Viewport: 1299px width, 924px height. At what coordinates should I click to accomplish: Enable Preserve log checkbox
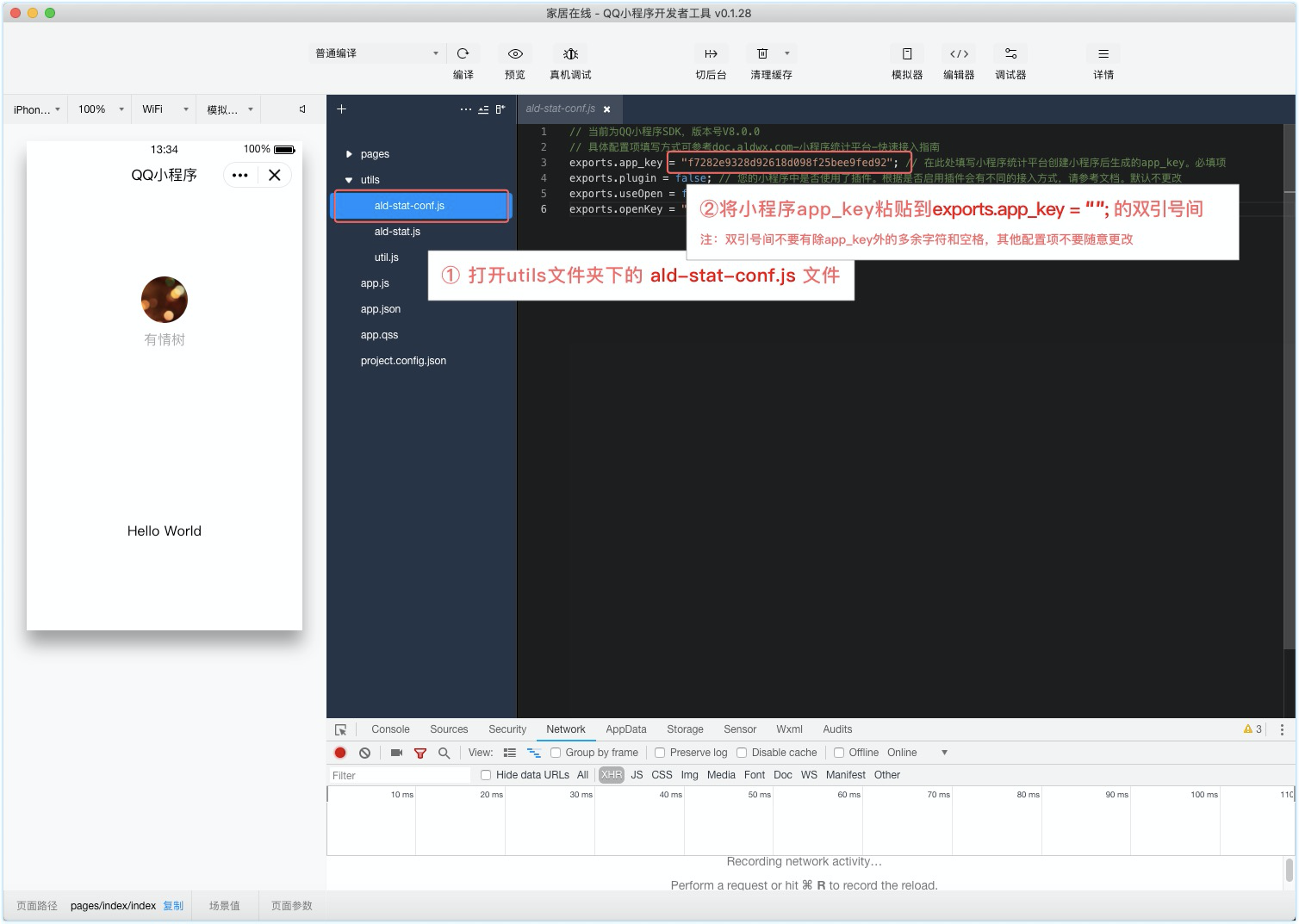point(660,753)
